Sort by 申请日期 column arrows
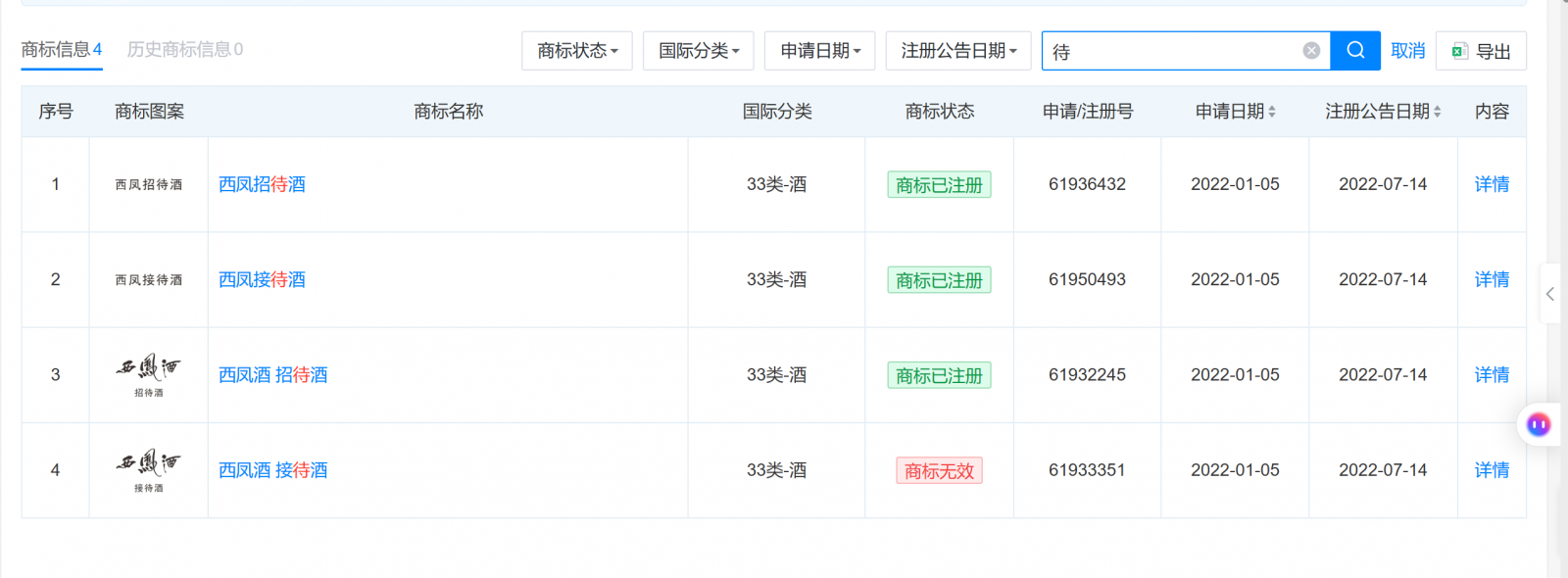This screenshot has height=578, width=1568. click(x=1272, y=112)
